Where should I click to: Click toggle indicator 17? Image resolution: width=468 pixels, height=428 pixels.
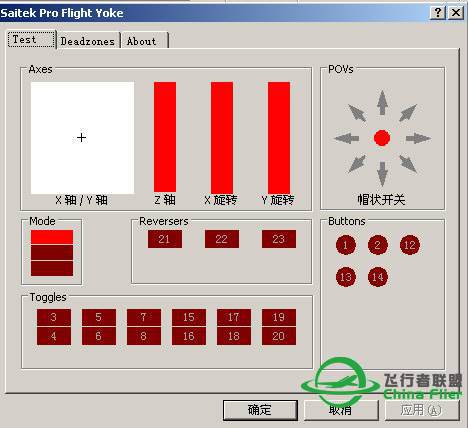[234, 317]
